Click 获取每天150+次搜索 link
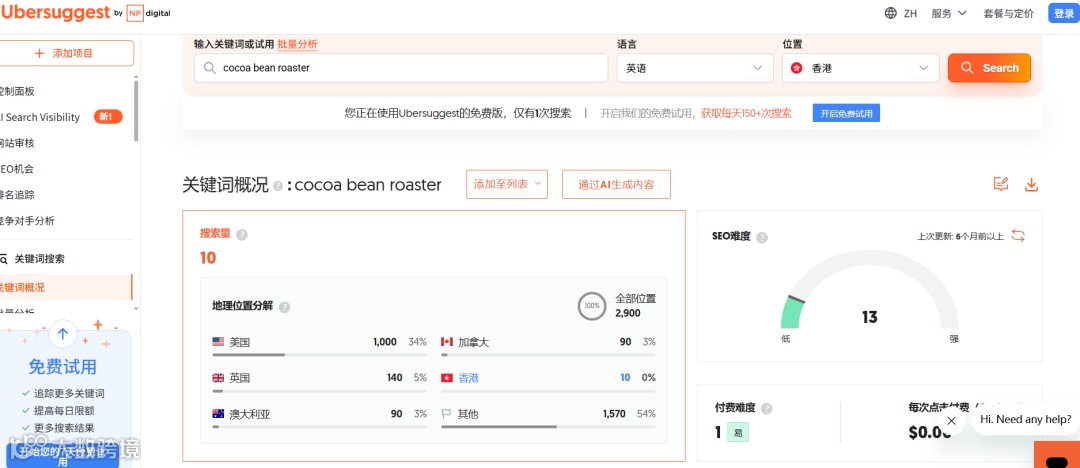Image resolution: width=1080 pixels, height=468 pixels. [747, 114]
